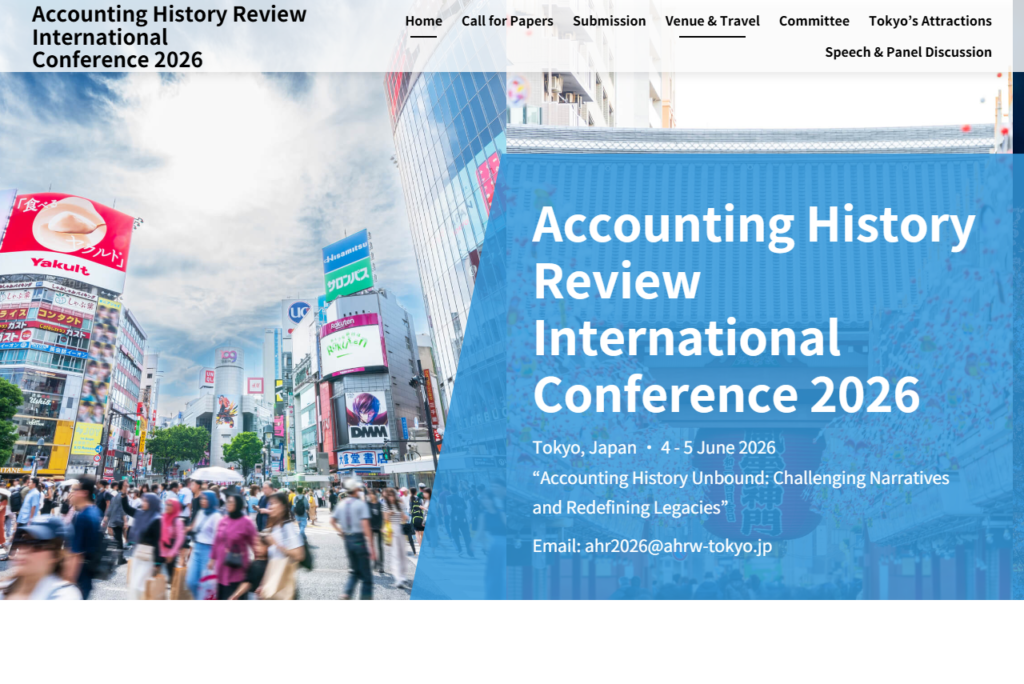Click the Tokyo, Japan 4 - 5 June date line

tap(653, 447)
